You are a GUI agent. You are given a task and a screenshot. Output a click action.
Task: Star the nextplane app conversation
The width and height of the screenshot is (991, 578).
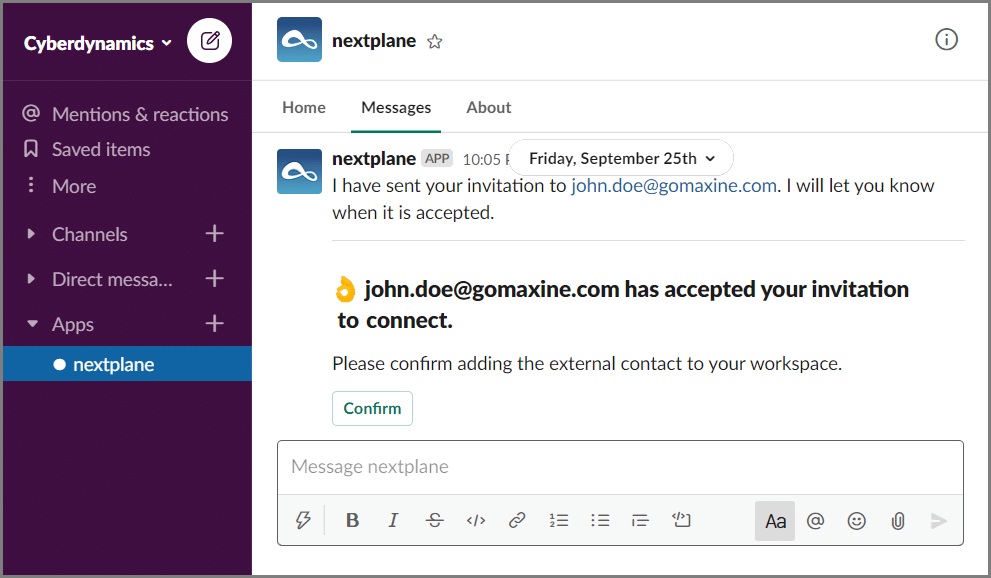pos(435,42)
